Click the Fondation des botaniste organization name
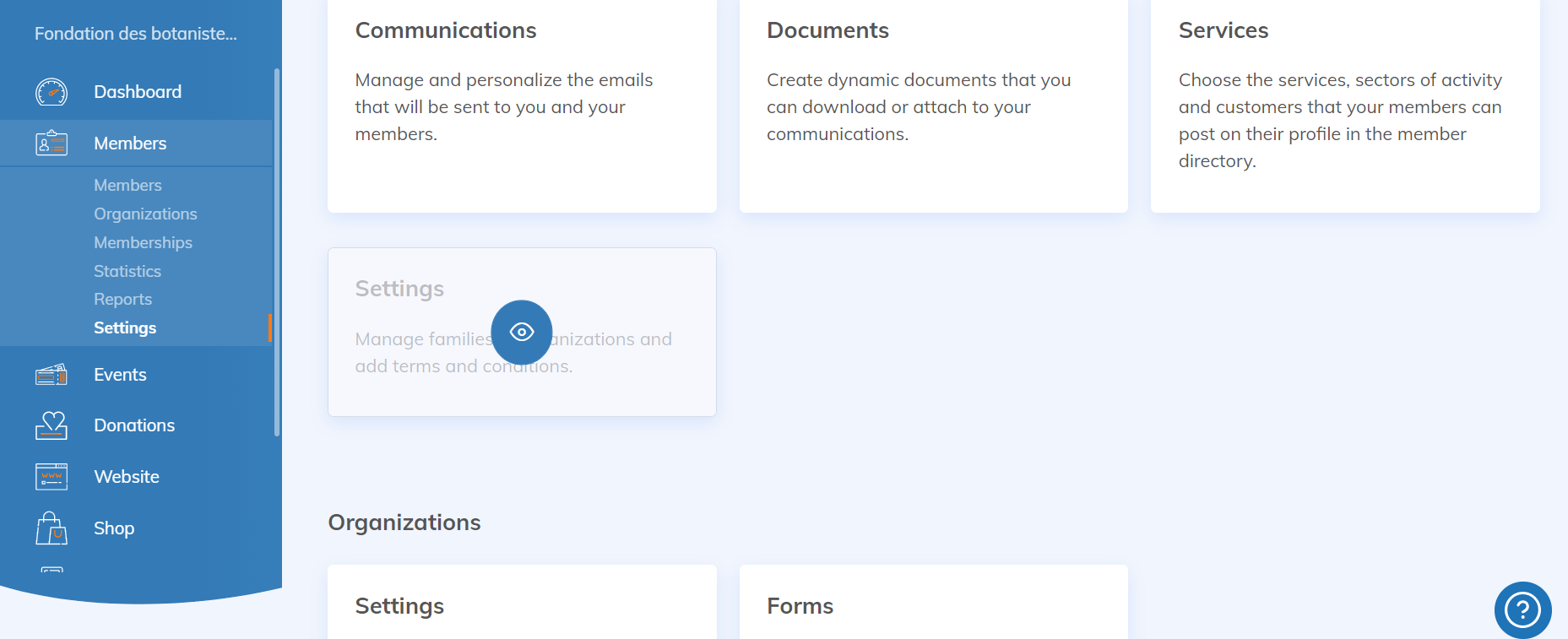 coord(135,34)
